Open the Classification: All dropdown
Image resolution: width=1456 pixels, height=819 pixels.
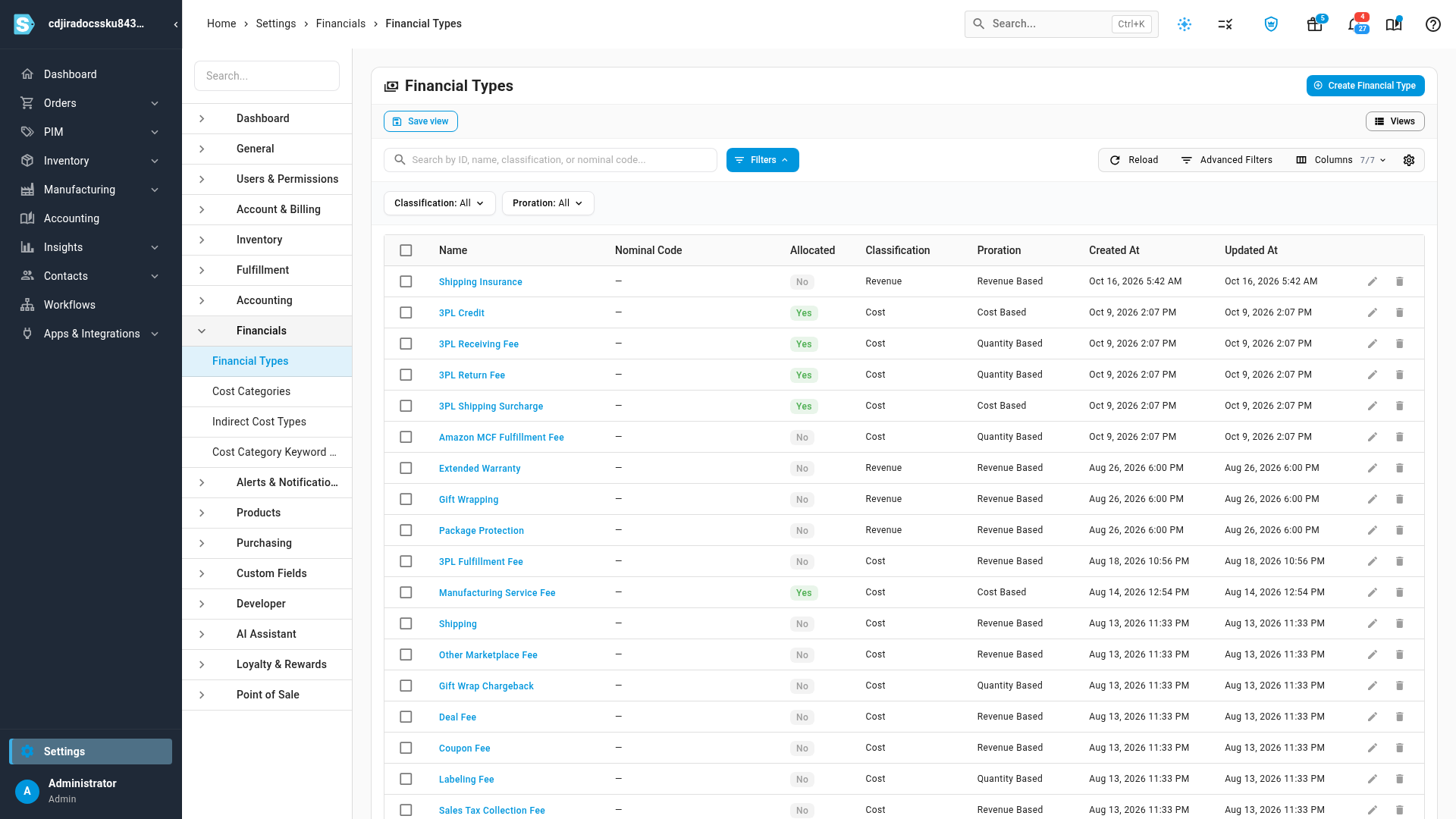tap(440, 203)
